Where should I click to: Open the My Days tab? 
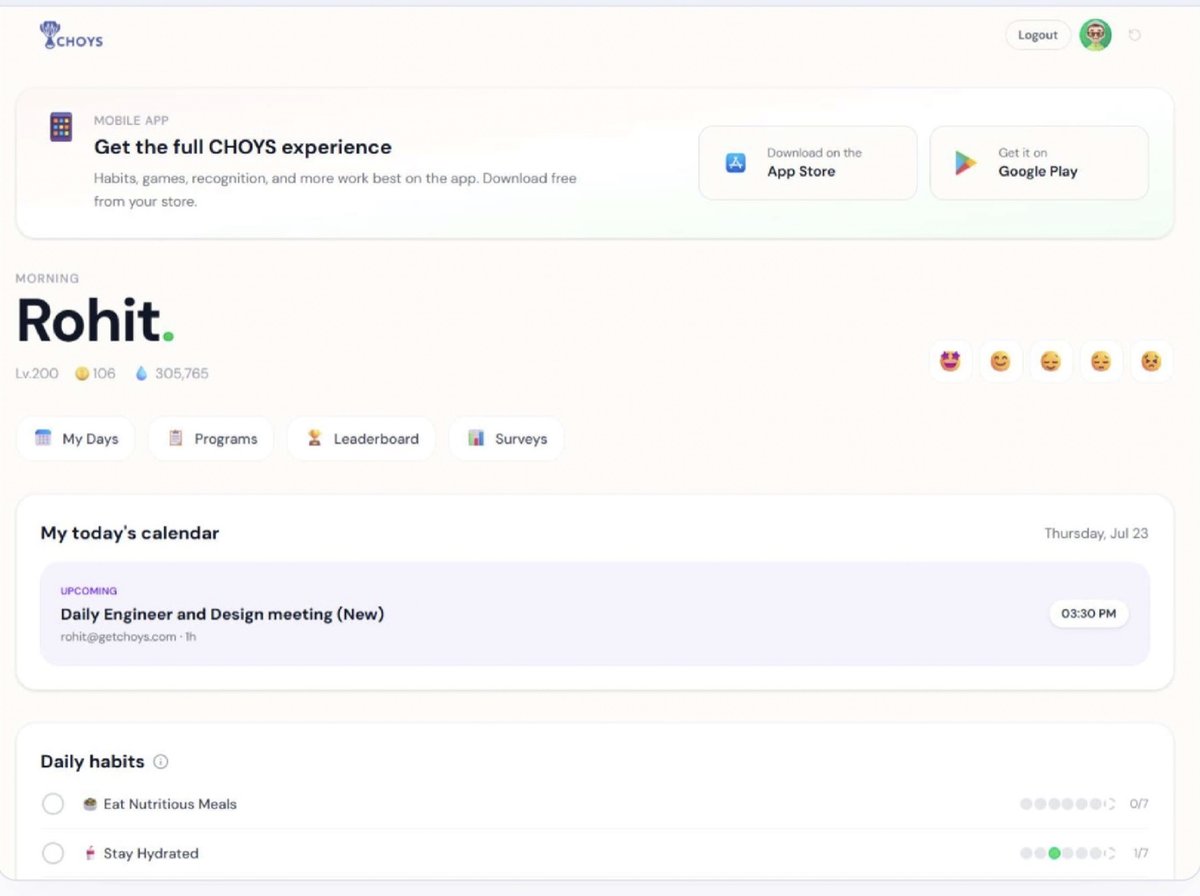point(76,438)
